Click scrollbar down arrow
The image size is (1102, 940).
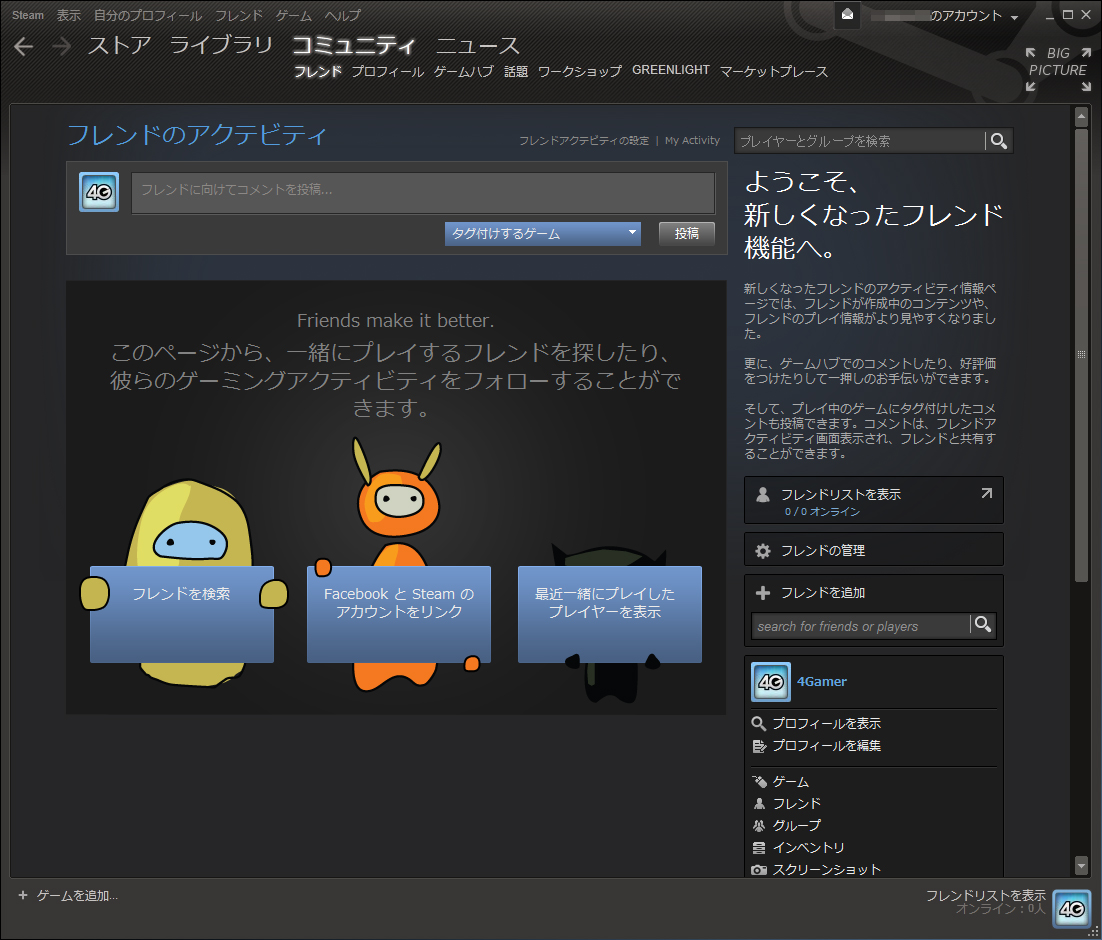pos(1082,865)
